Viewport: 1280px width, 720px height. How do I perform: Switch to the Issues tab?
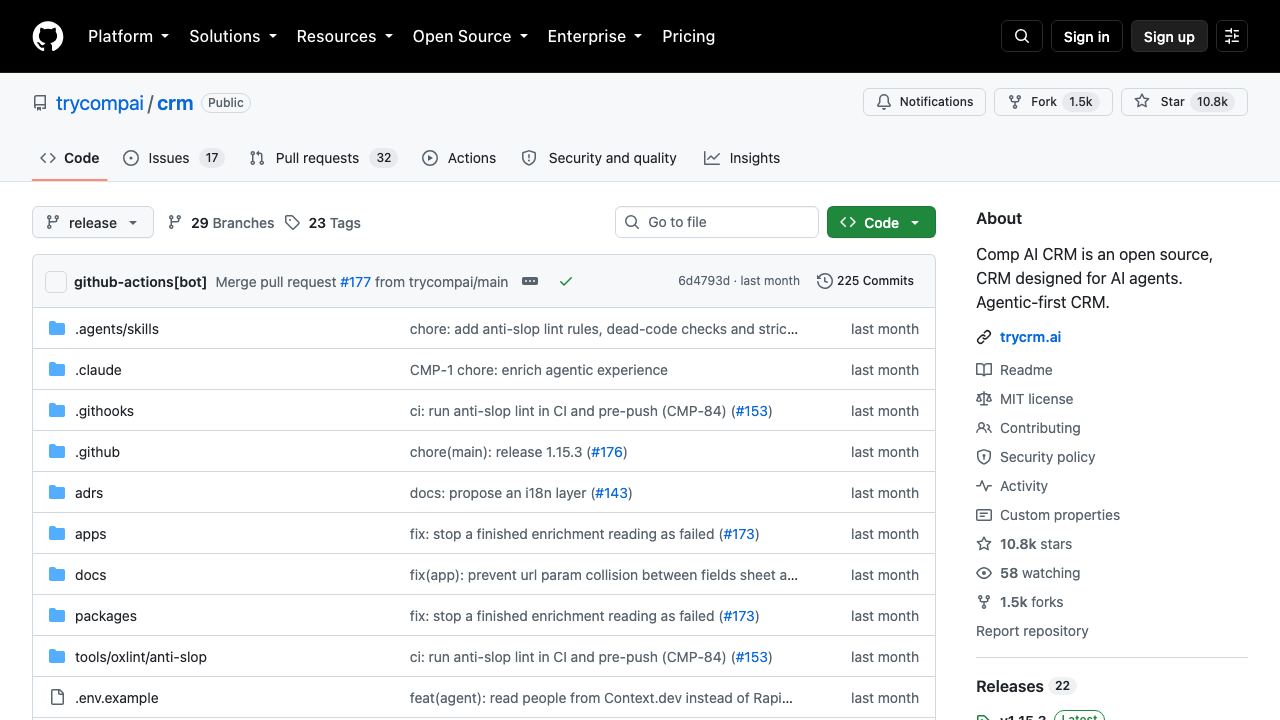pyautogui.click(x=173, y=158)
